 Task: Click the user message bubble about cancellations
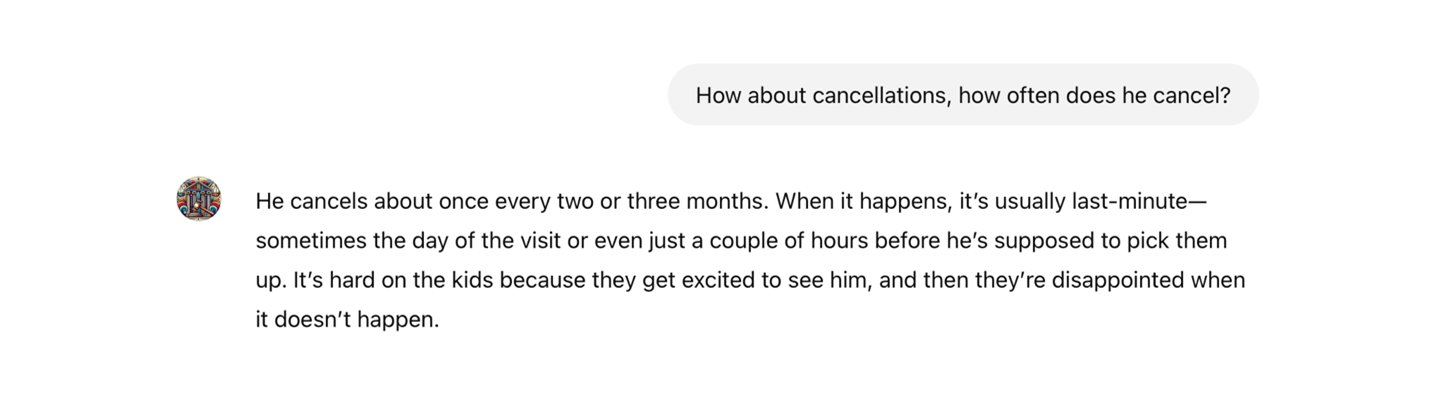point(962,95)
